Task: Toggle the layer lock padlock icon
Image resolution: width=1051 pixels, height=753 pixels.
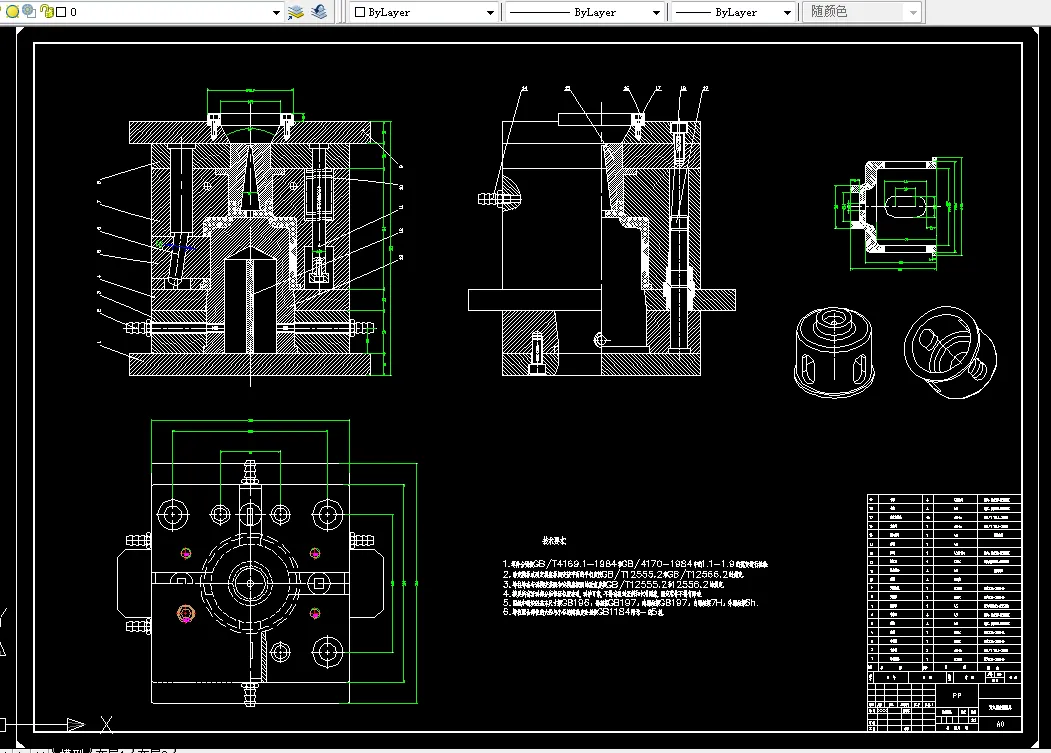Action: [x=45, y=12]
